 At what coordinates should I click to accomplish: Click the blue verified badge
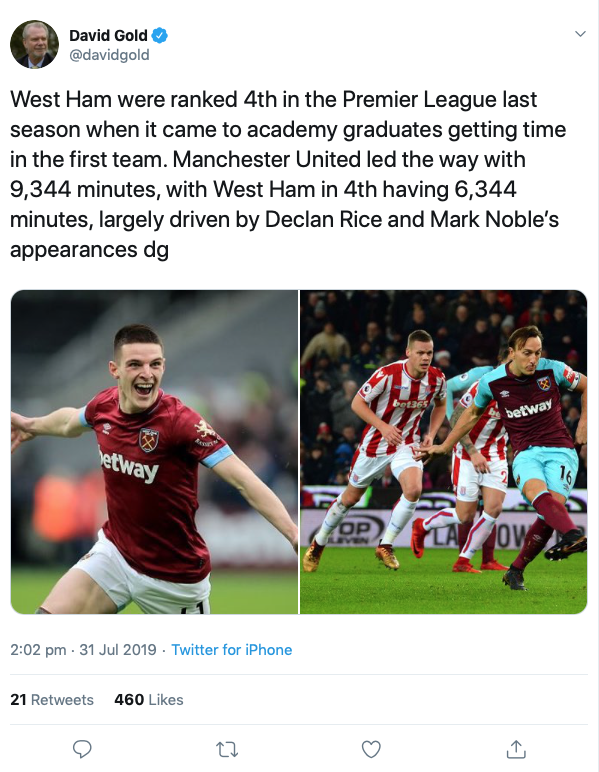(x=159, y=35)
